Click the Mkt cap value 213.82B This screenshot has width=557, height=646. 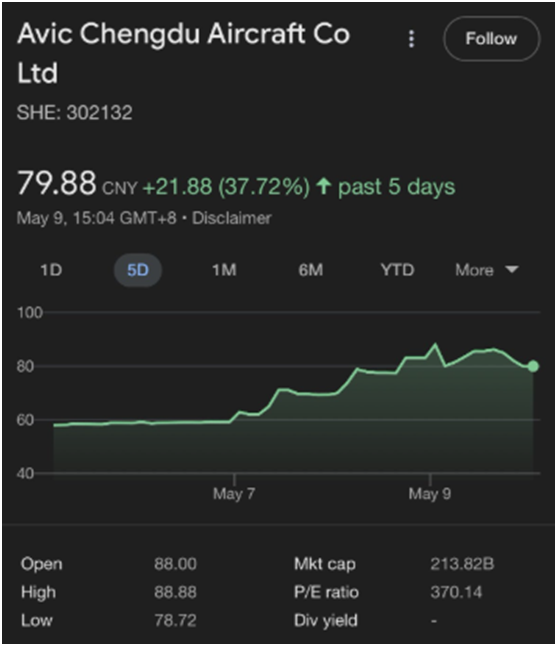(x=462, y=564)
